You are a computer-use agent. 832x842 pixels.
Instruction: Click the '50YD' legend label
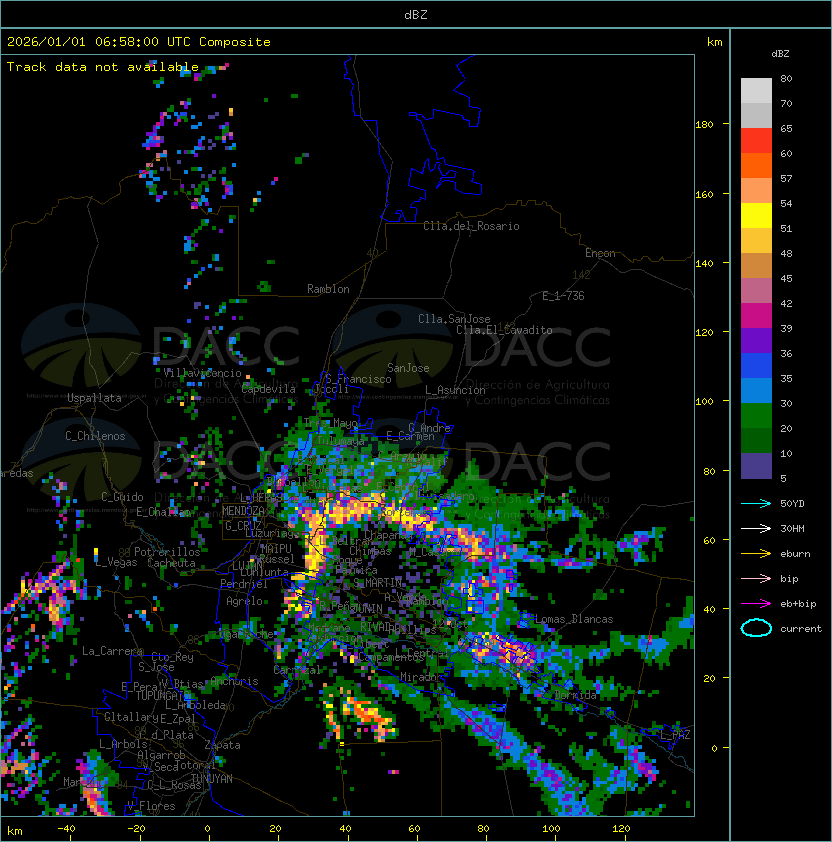point(792,503)
